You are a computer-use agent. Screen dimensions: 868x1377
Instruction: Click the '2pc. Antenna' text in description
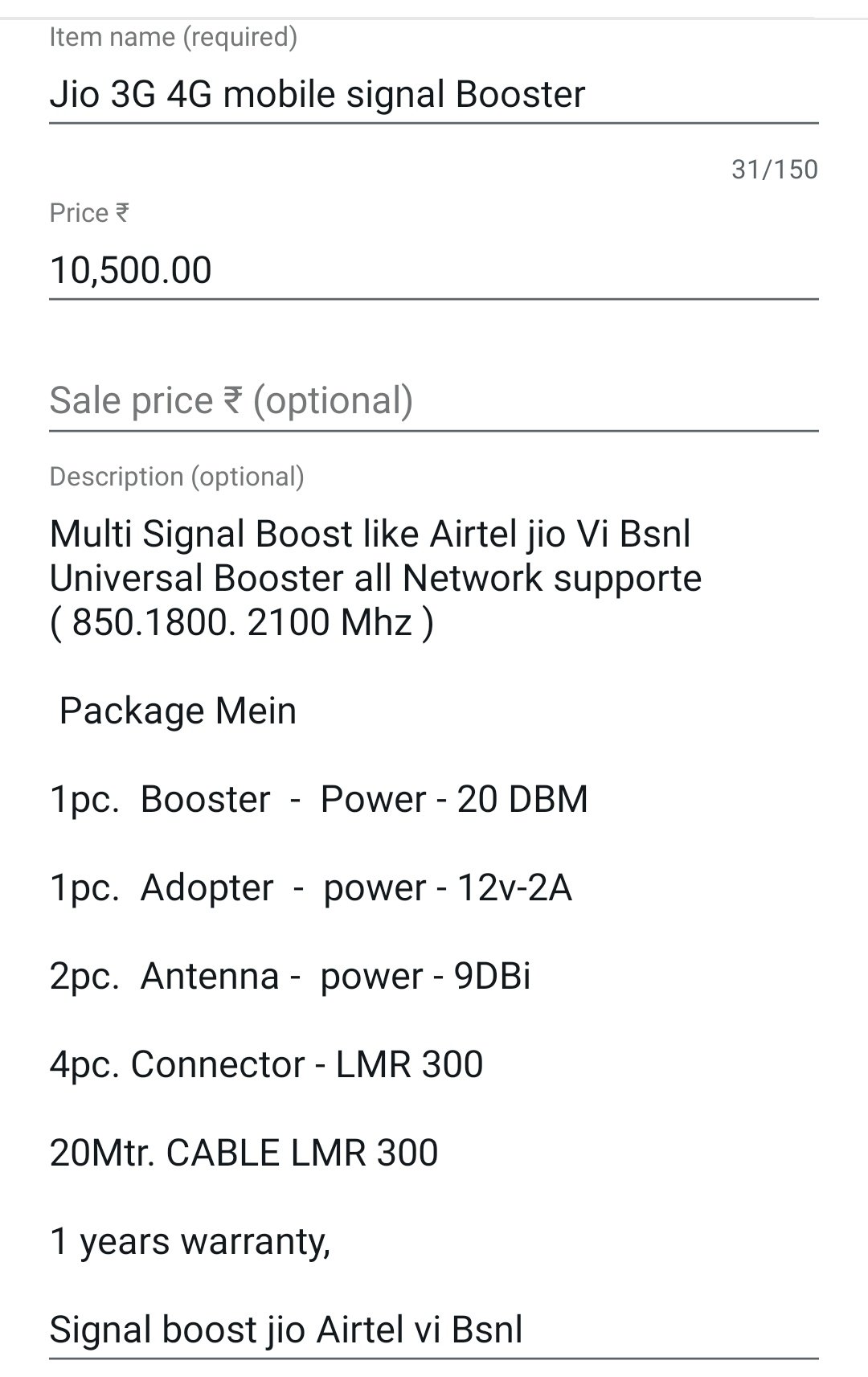(x=164, y=976)
